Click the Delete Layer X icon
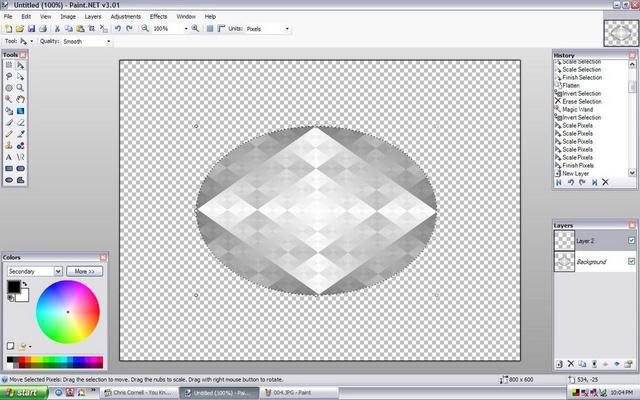Image resolution: width=640 pixels, height=400 pixels. (571, 364)
